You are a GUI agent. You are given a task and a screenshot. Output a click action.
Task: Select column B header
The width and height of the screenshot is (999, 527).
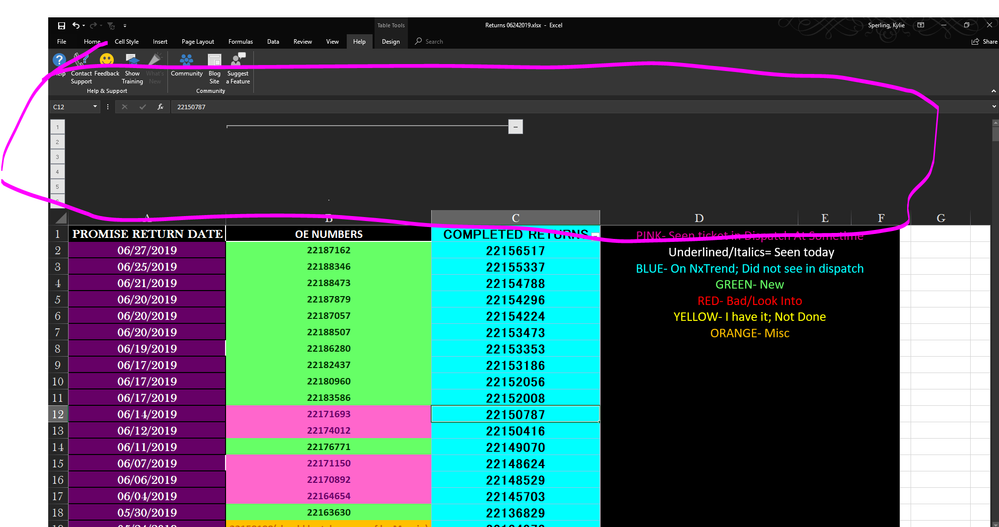(x=329, y=218)
